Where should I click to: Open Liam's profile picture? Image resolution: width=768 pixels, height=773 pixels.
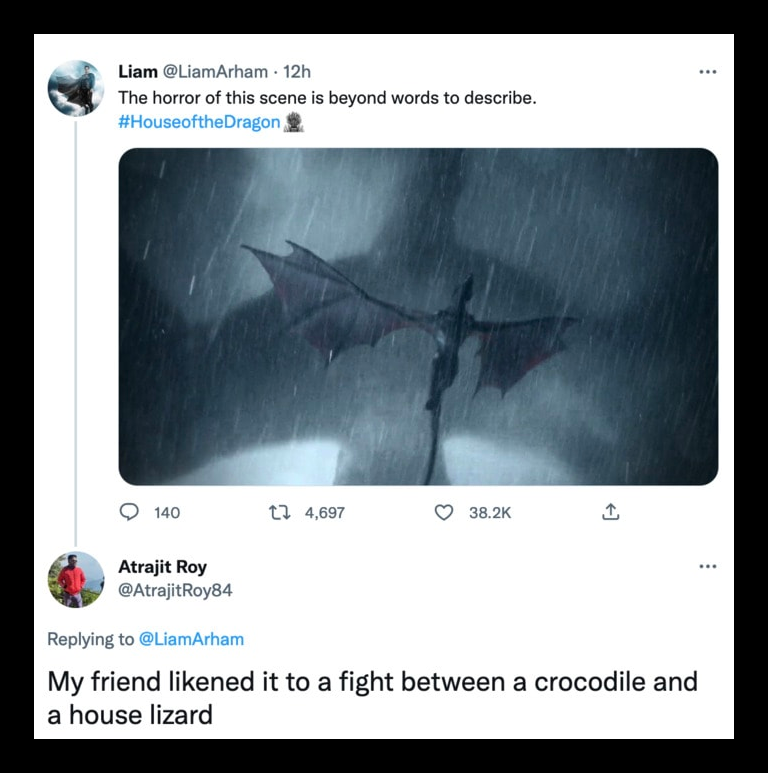point(76,88)
